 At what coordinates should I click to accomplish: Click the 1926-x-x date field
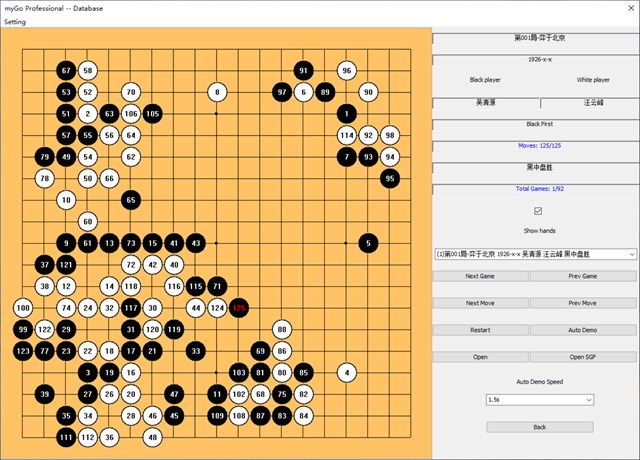point(536,60)
